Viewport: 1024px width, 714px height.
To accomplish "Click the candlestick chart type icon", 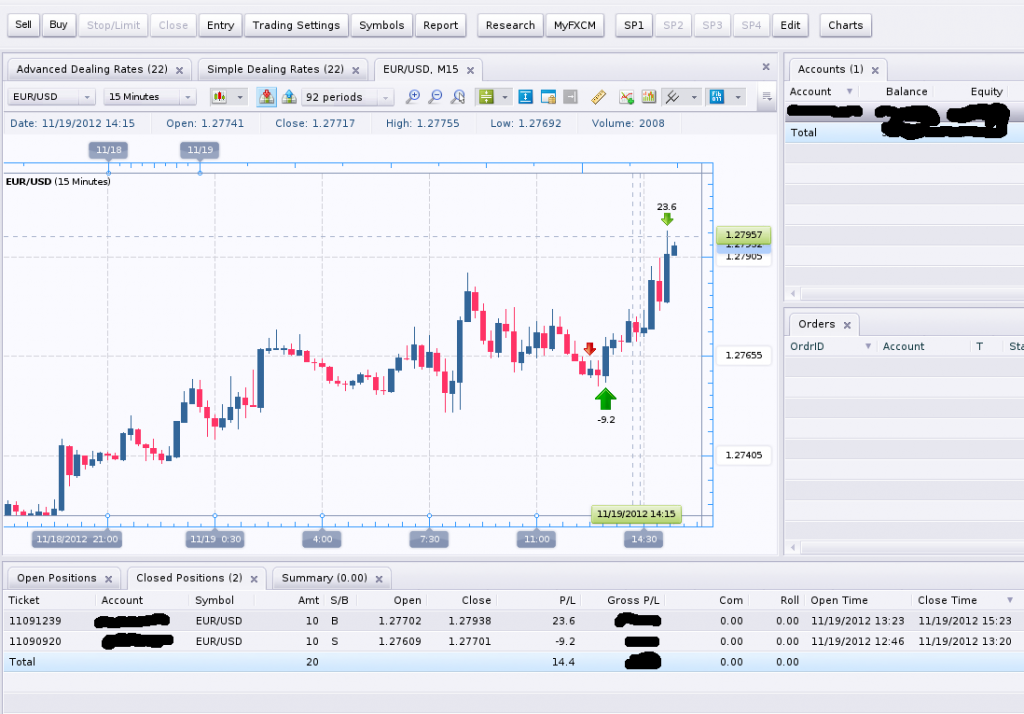I will (x=217, y=97).
